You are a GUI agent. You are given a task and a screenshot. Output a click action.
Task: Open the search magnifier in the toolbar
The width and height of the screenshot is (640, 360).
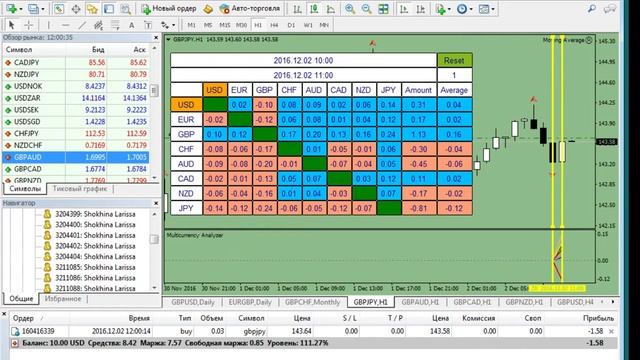(592, 9)
